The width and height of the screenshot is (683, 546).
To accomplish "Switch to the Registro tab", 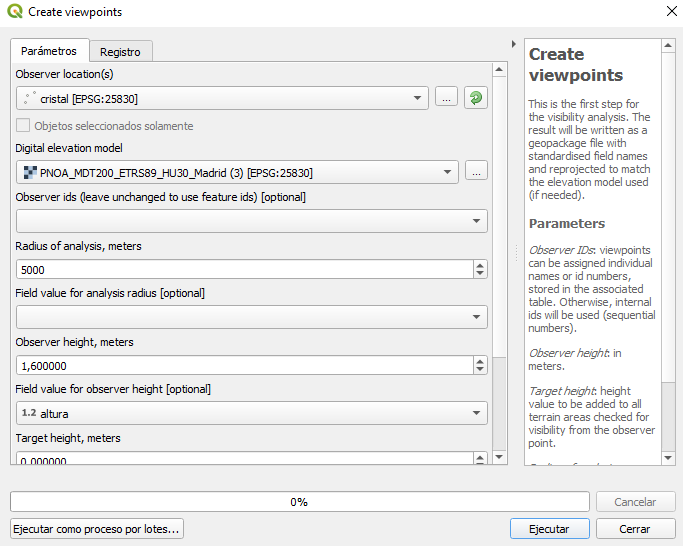I will [120, 51].
